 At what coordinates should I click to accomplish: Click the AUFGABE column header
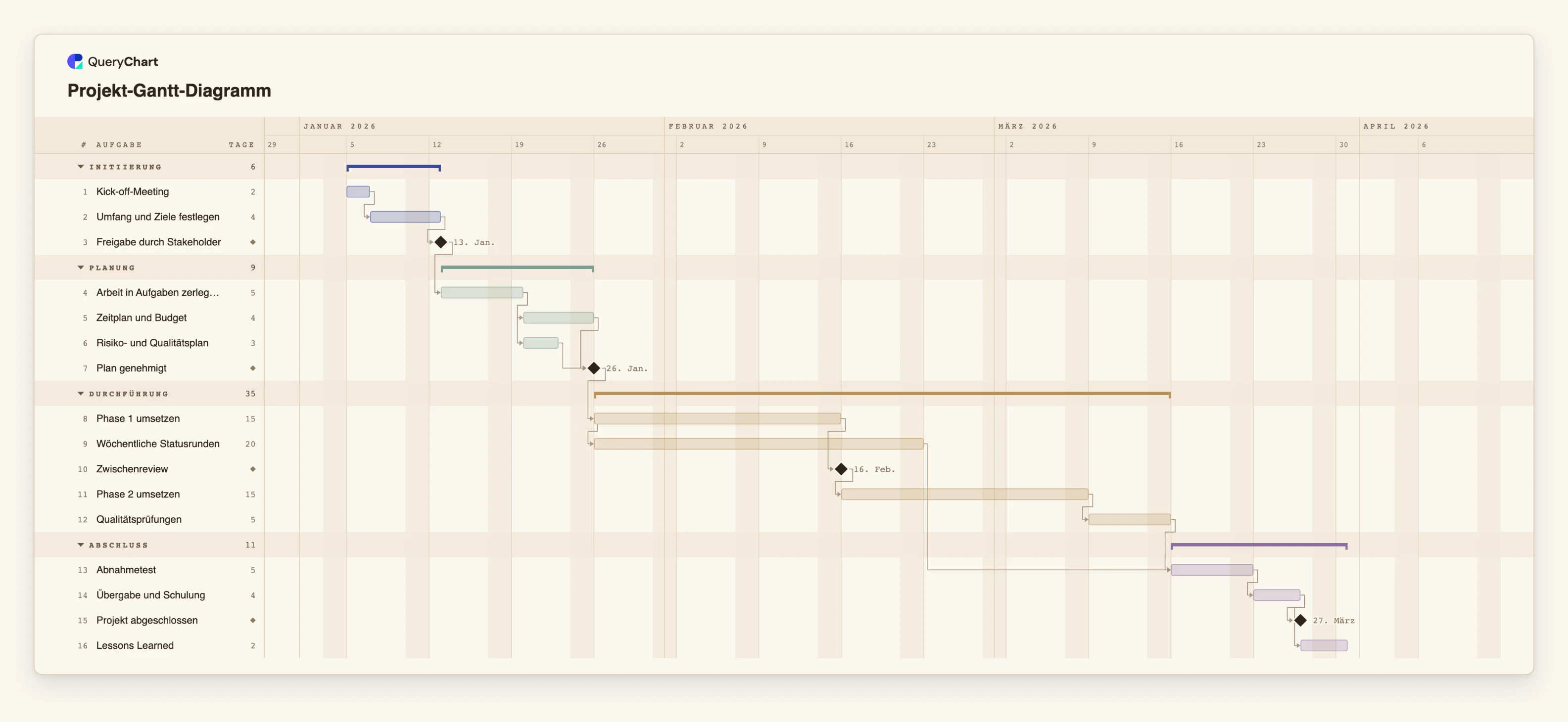pyautogui.click(x=119, y=145)
